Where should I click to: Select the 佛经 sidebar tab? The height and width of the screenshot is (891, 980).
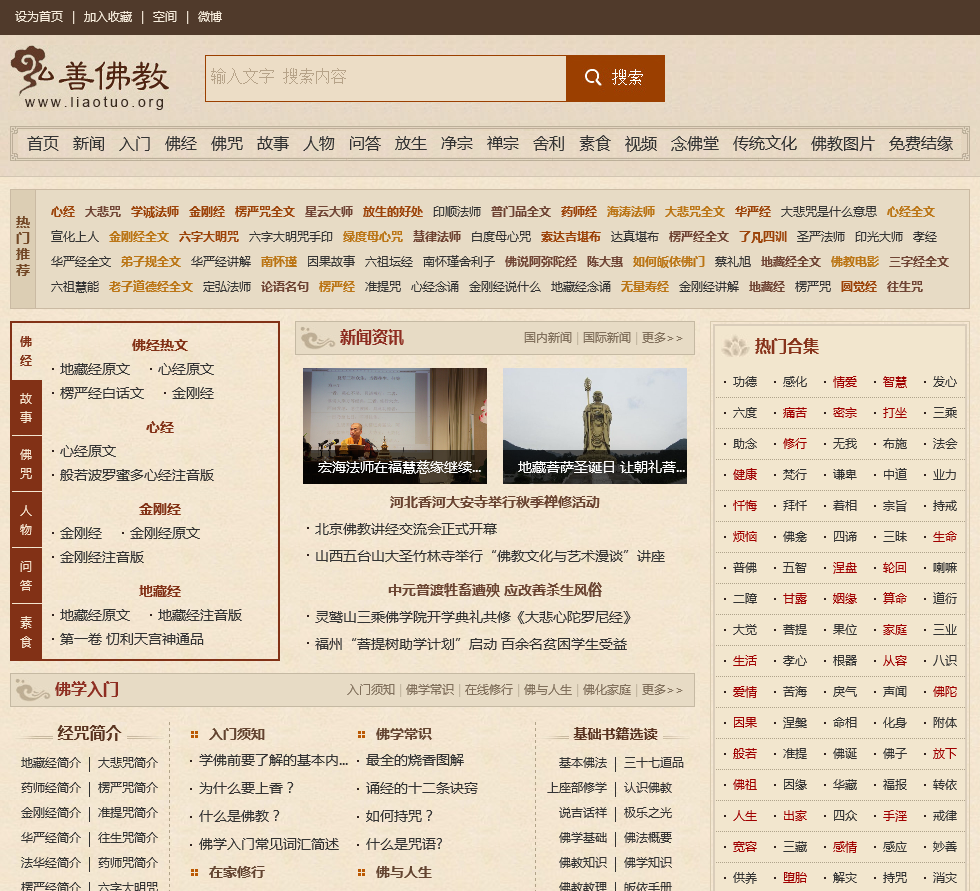[x=26, y=351]
